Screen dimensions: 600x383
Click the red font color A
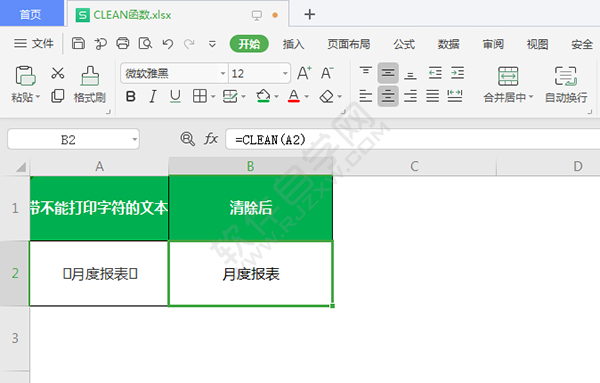[293, 96]
